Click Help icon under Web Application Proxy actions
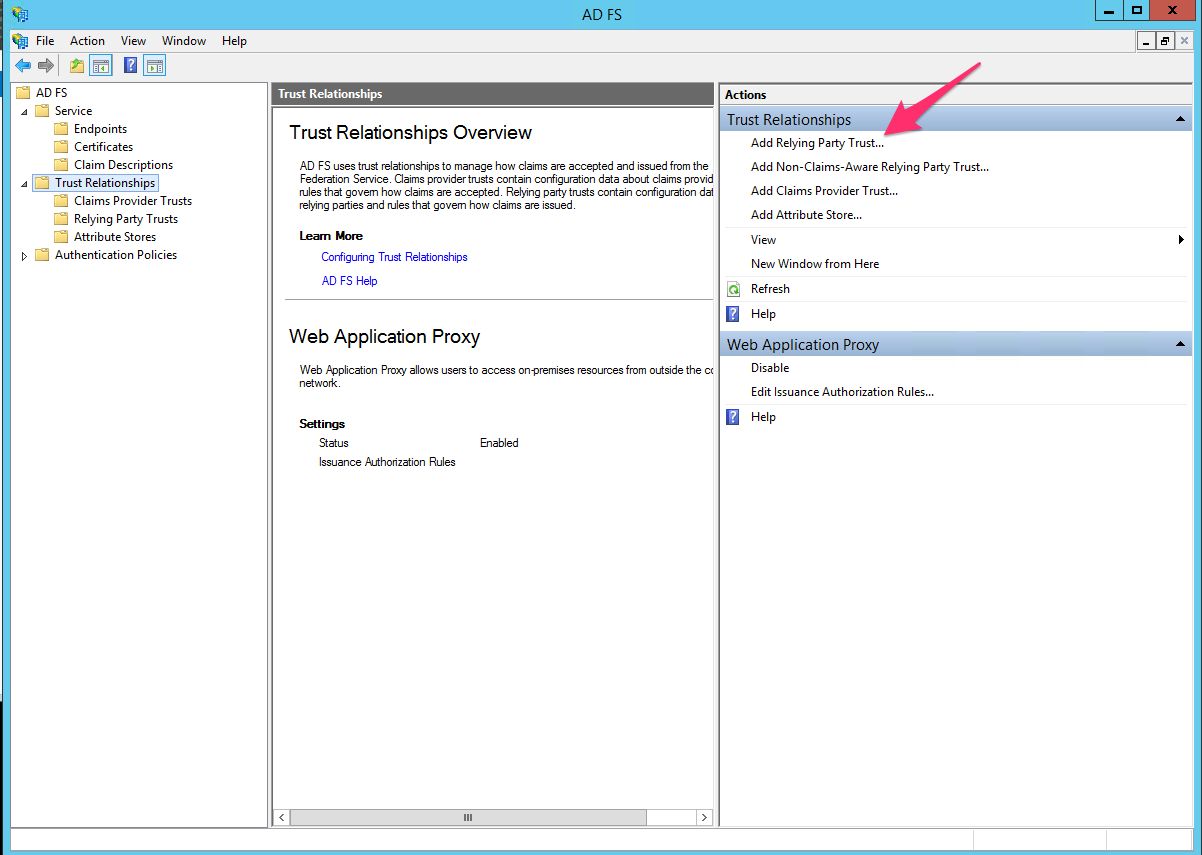Screen dimensions: 1202x855 [733, 417]
